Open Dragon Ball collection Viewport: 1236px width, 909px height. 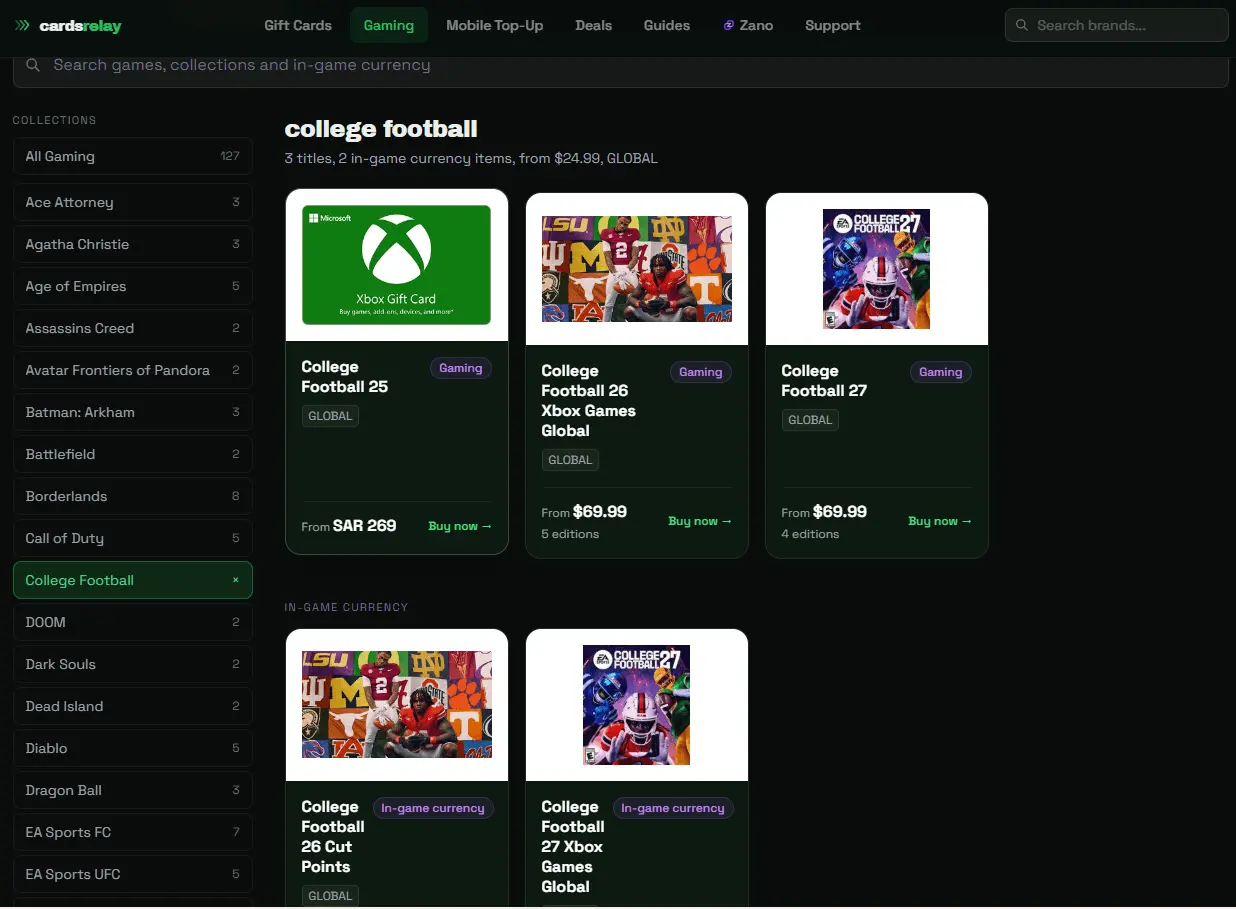(133, 790)
